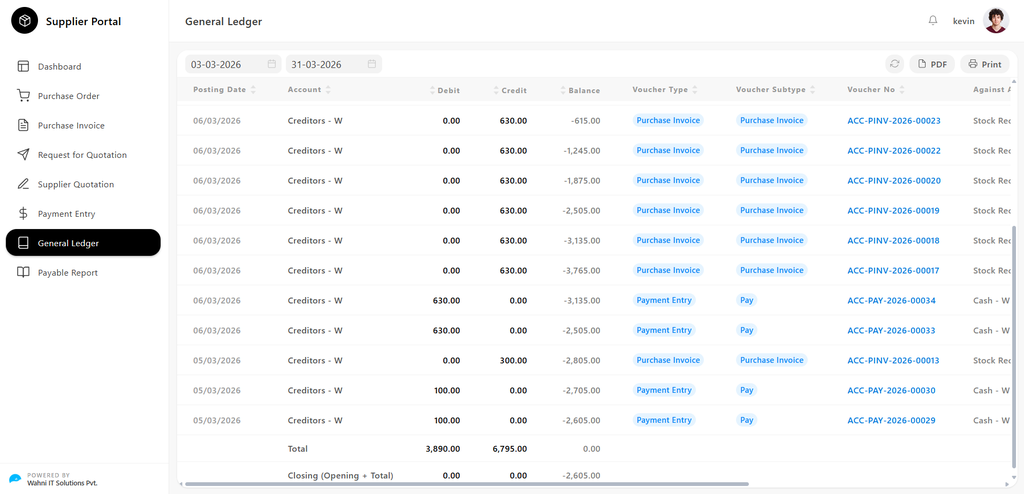This screenshot has height=494, width=1024.
Task: Open notifications bell icon
Action: (x=933, y=21)
